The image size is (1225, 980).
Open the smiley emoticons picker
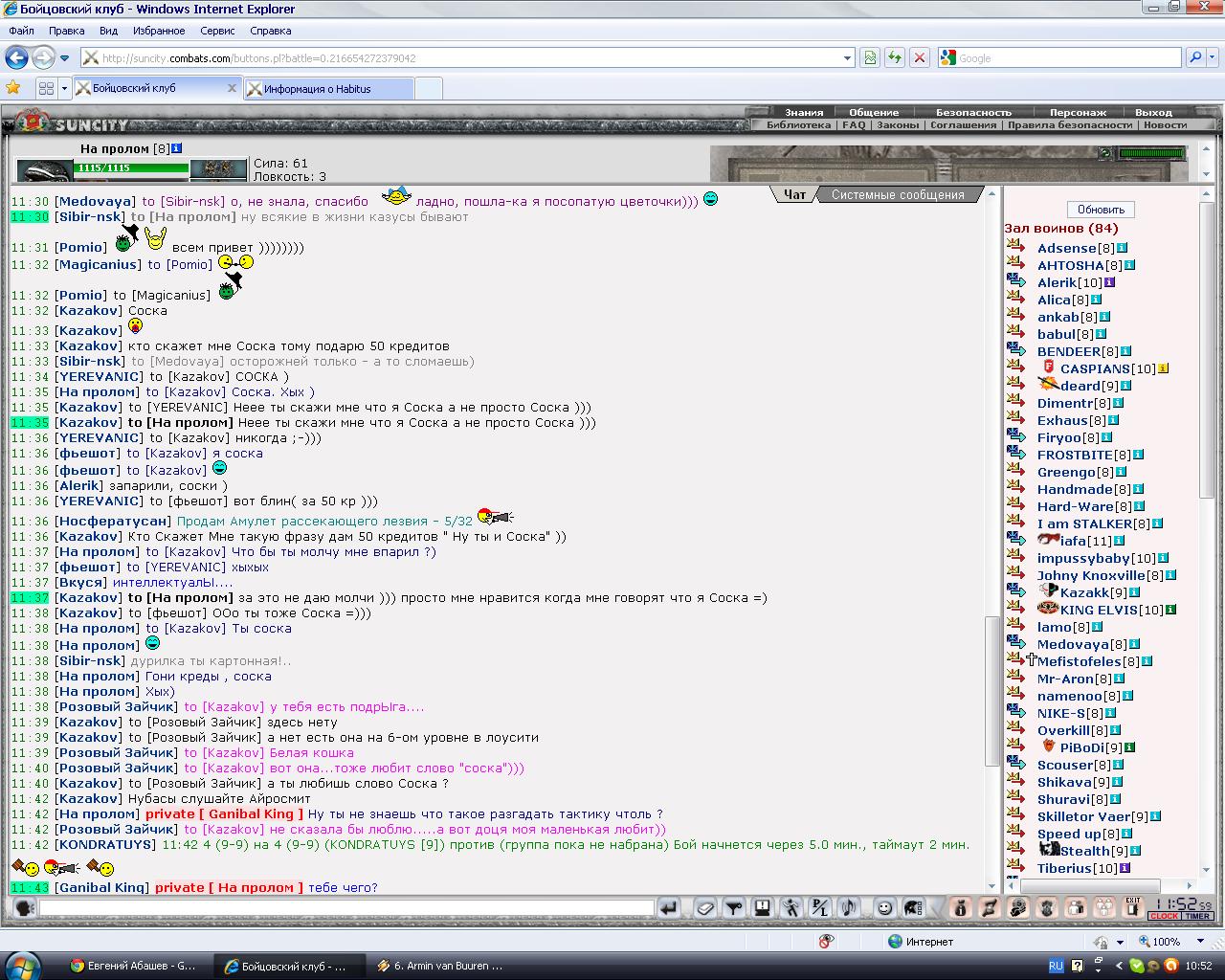(885, 908)
